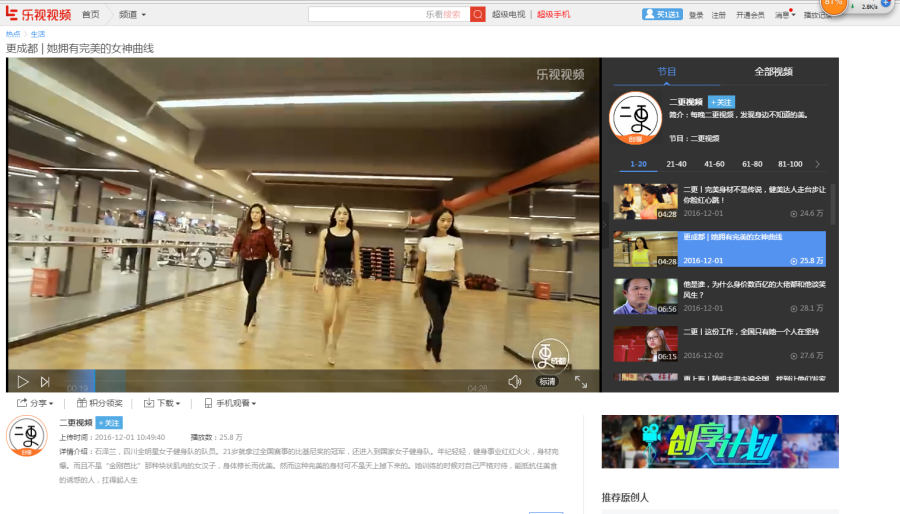Open the 创享计划 banner ad
This screenshot has width=900, height=514.
(x=720, y=442)
